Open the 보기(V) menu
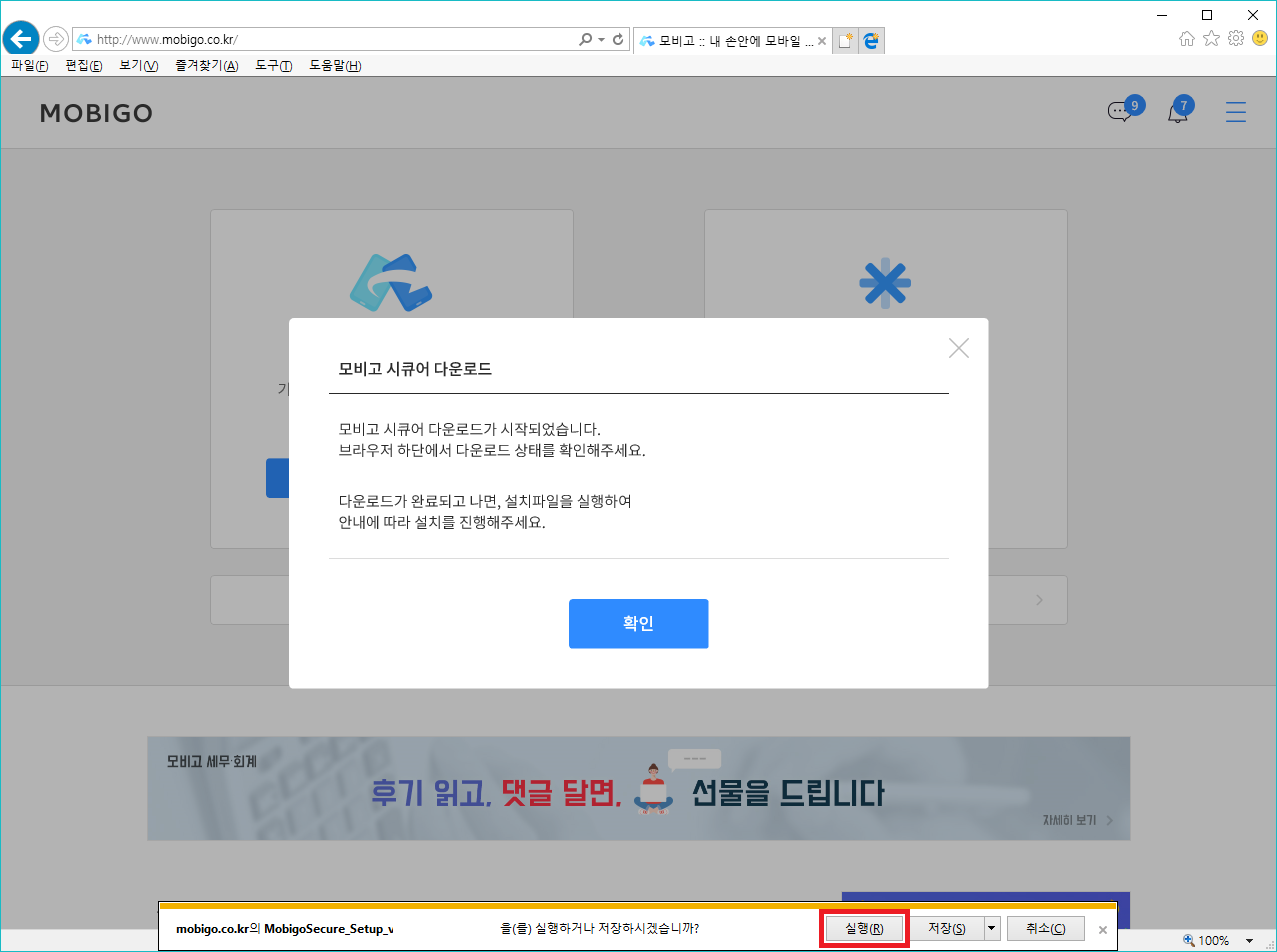The height and width of the screenshot is (952, 1277). click(139, 66)
